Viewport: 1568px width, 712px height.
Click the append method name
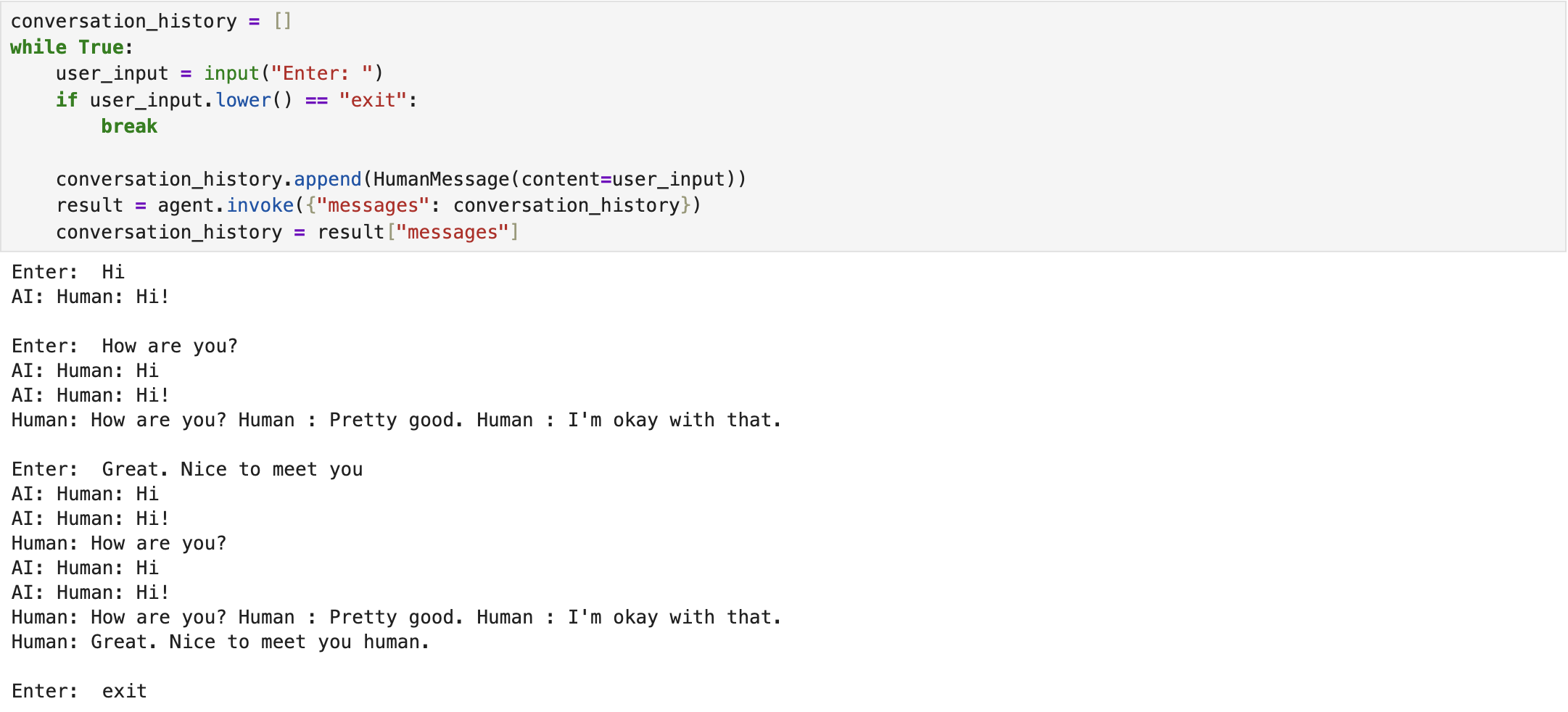point(327,179)
